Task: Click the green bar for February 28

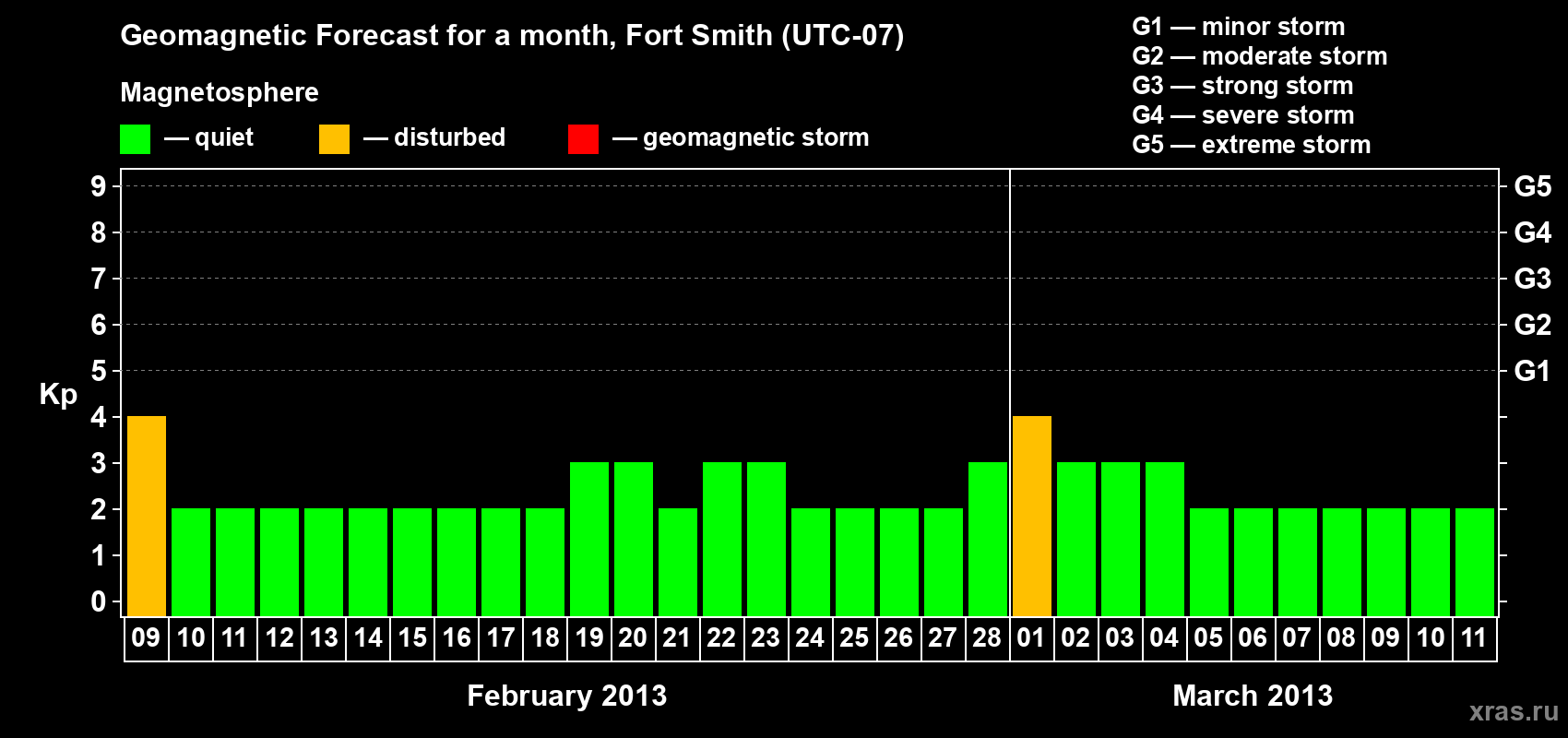Action: tap(988, 539)
